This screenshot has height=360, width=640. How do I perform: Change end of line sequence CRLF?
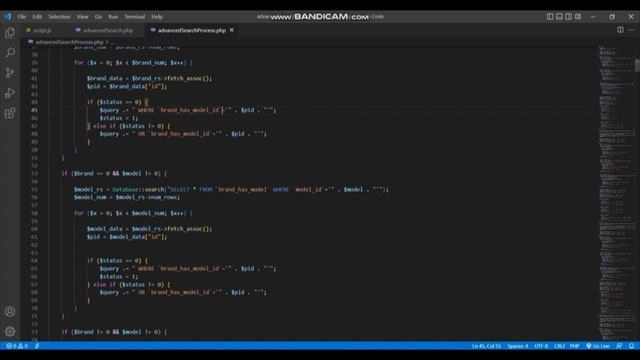coord(559,346)
